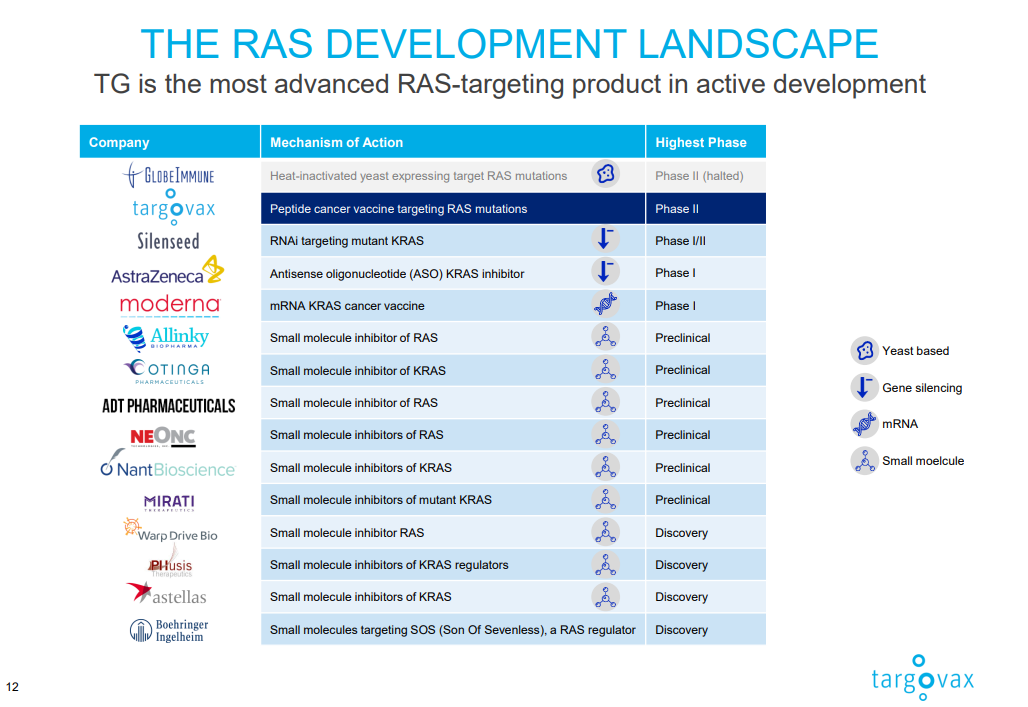Screen dimensions: 1028x707
Task: Click the NantBioscience logo
Action: click(168, 465)
